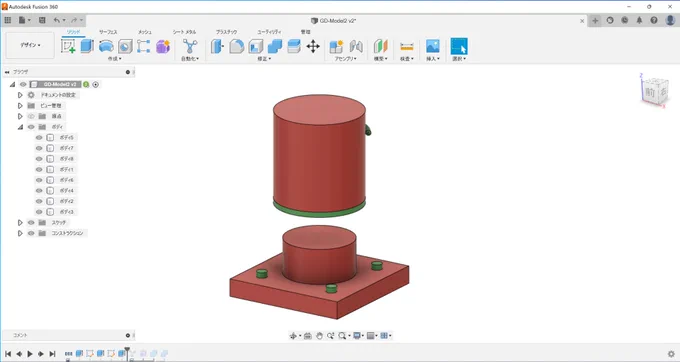Select the Create Sketch tool
The image size is (680, 362).
(68, 46)
